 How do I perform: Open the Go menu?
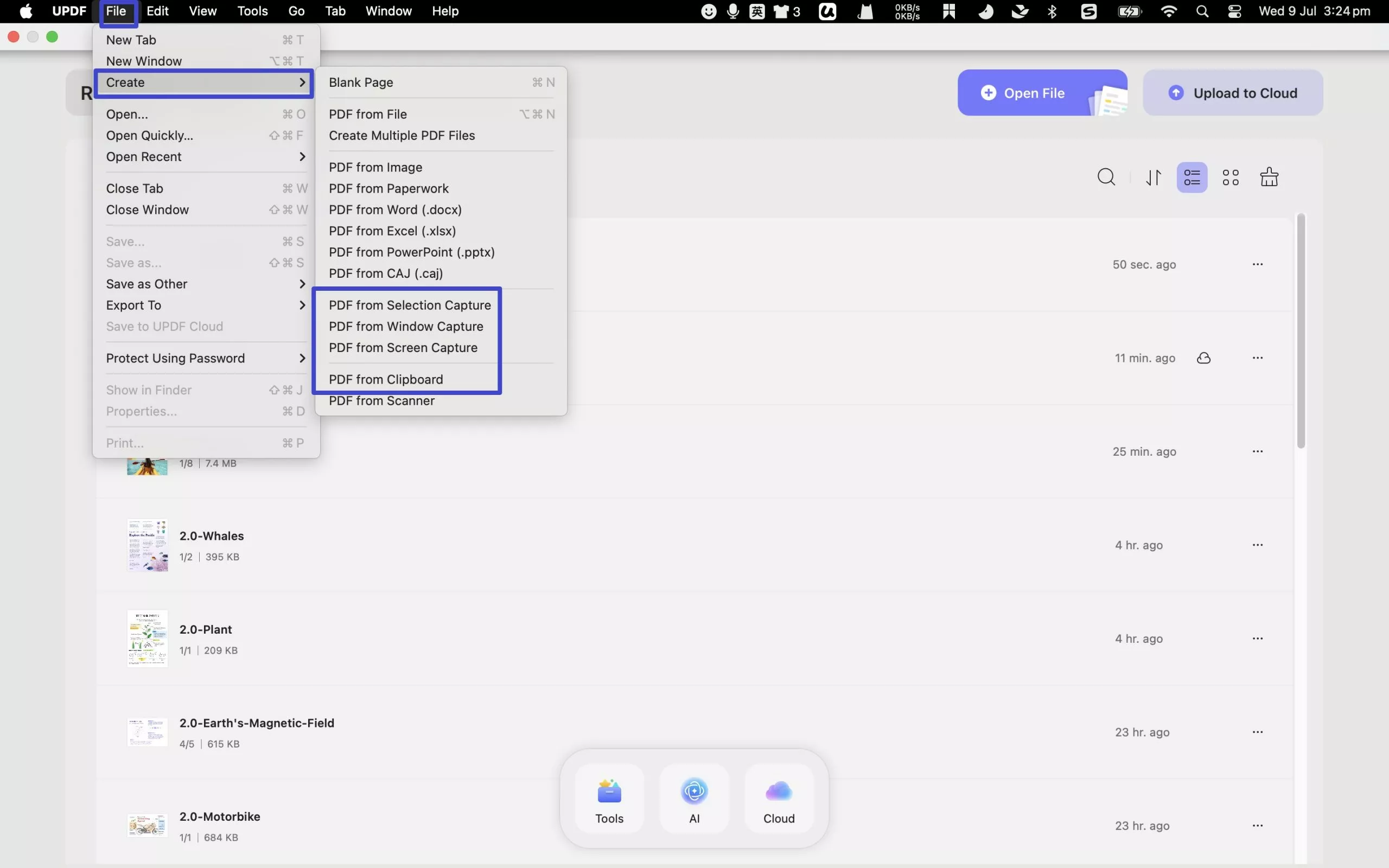(296, 11)
